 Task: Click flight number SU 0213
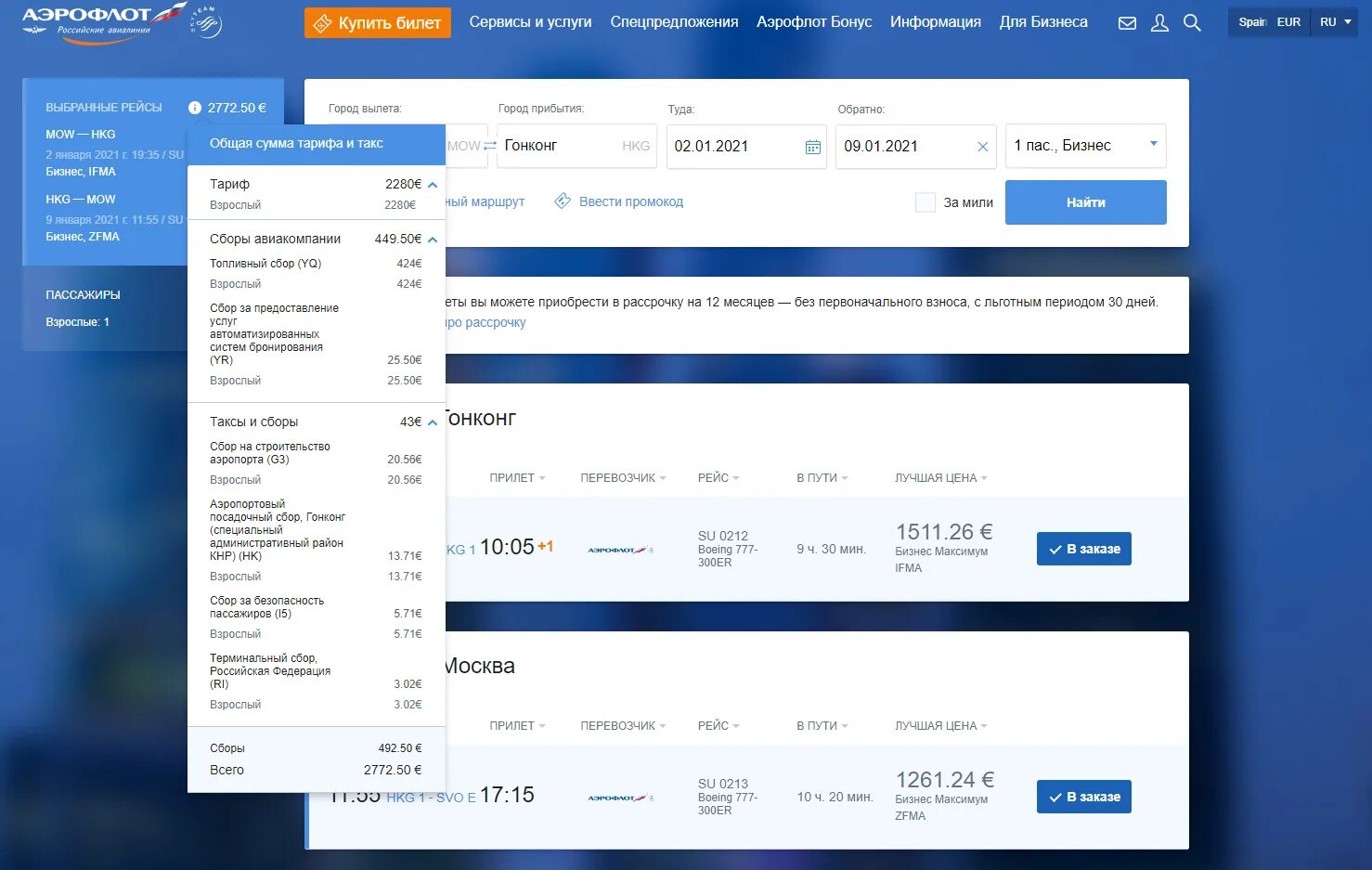click(722, 784)
